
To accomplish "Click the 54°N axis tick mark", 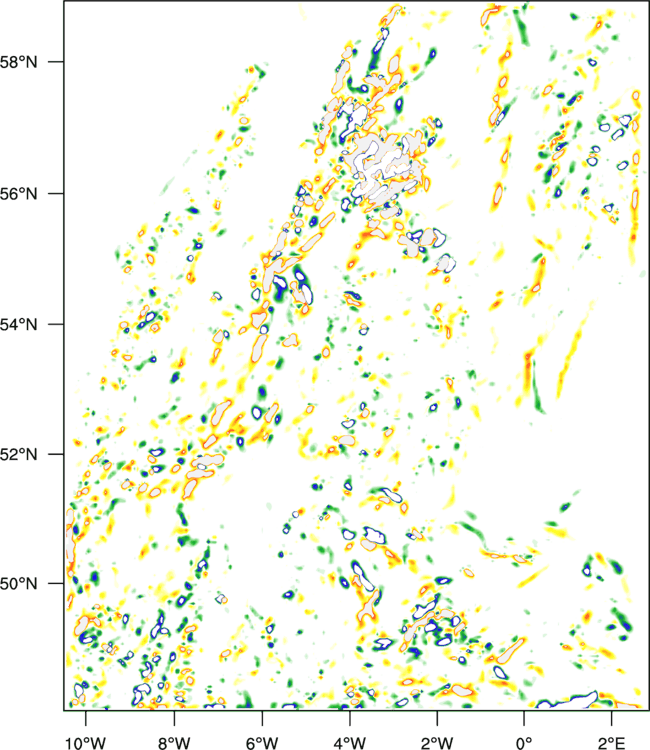I will click(x=56, y=324).
